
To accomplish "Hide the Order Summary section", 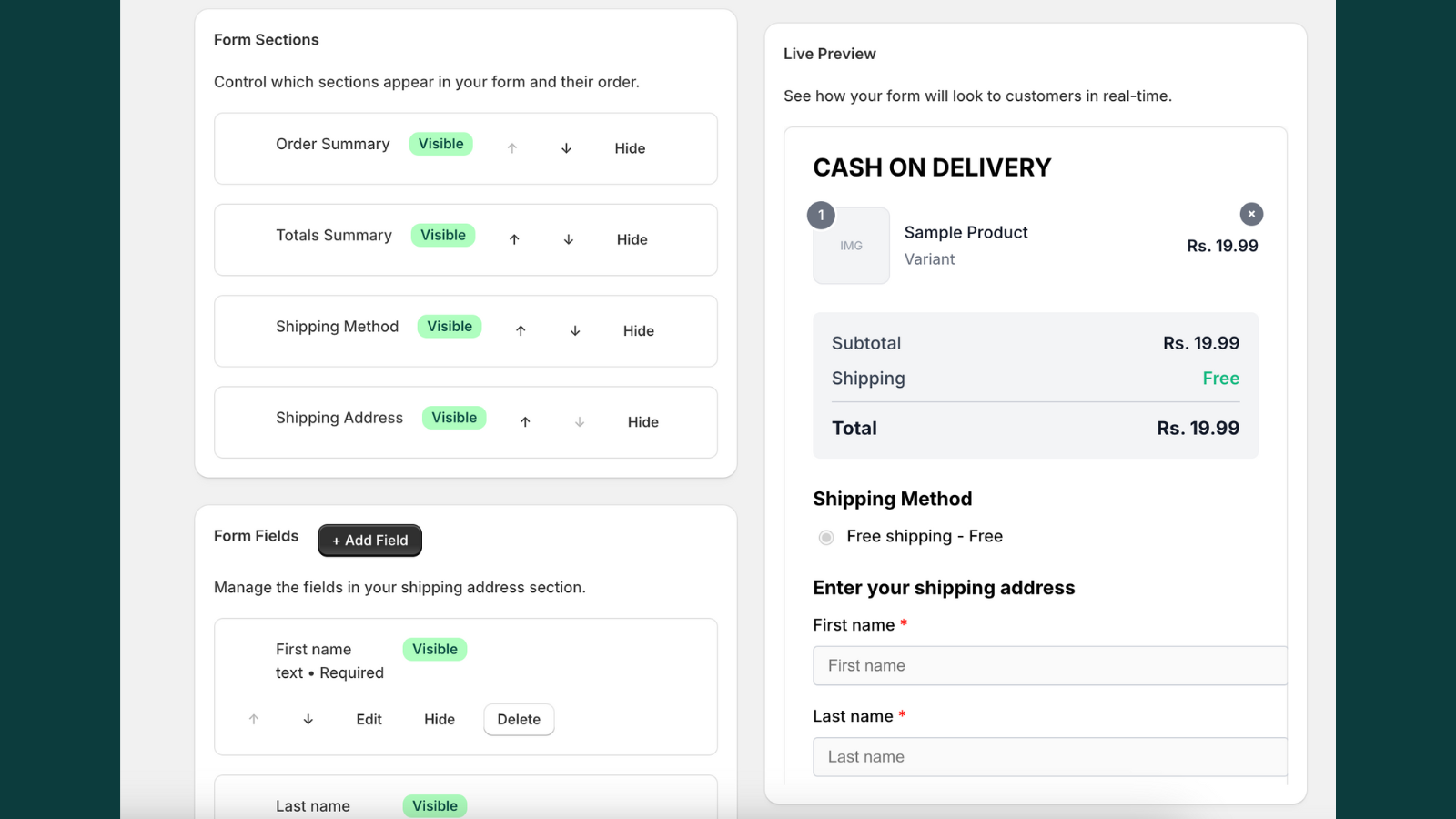I will pyautogui.click(x=630, y=148).
